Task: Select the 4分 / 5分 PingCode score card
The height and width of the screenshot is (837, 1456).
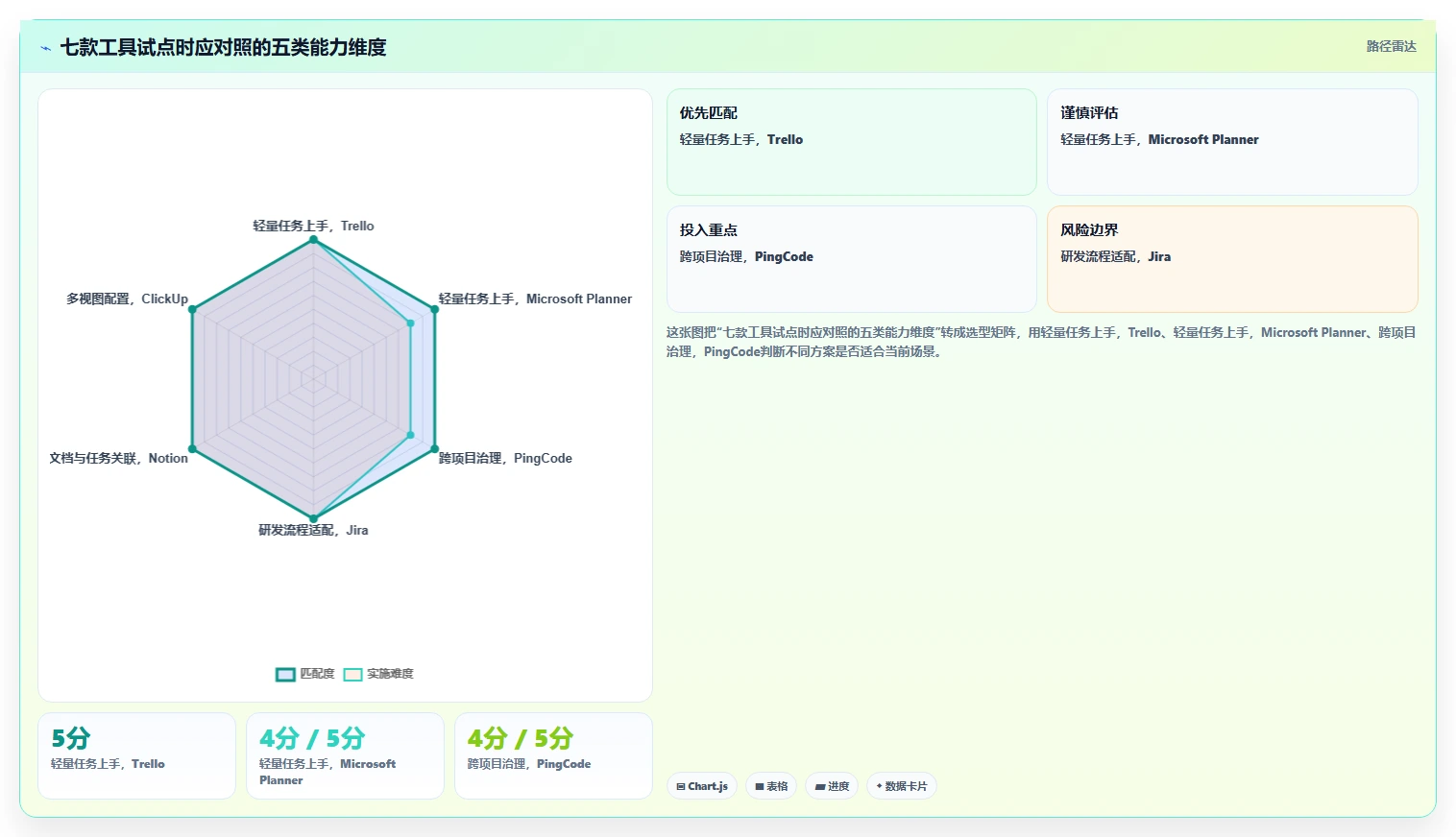Action: click(x=553, y=755)
